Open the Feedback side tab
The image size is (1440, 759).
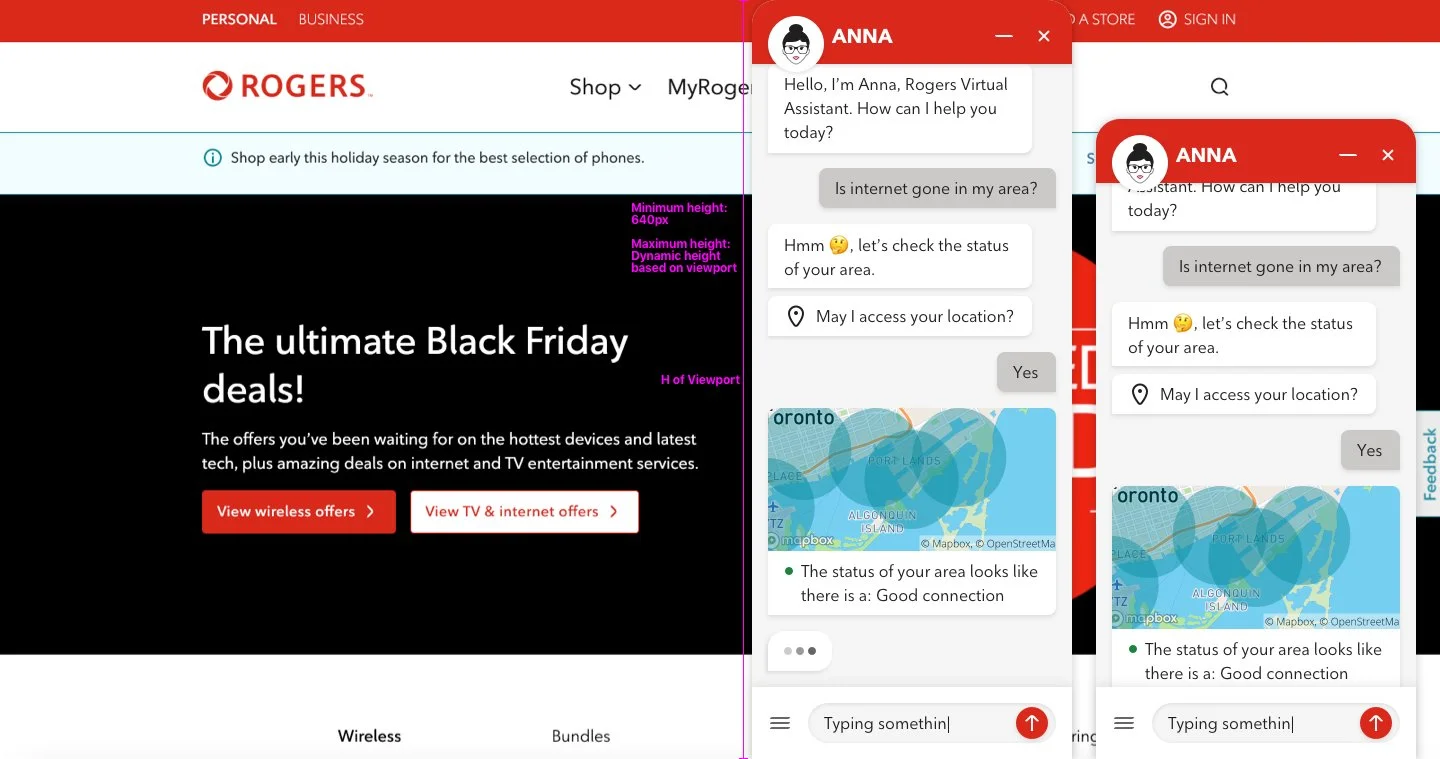pos(1429,464)
